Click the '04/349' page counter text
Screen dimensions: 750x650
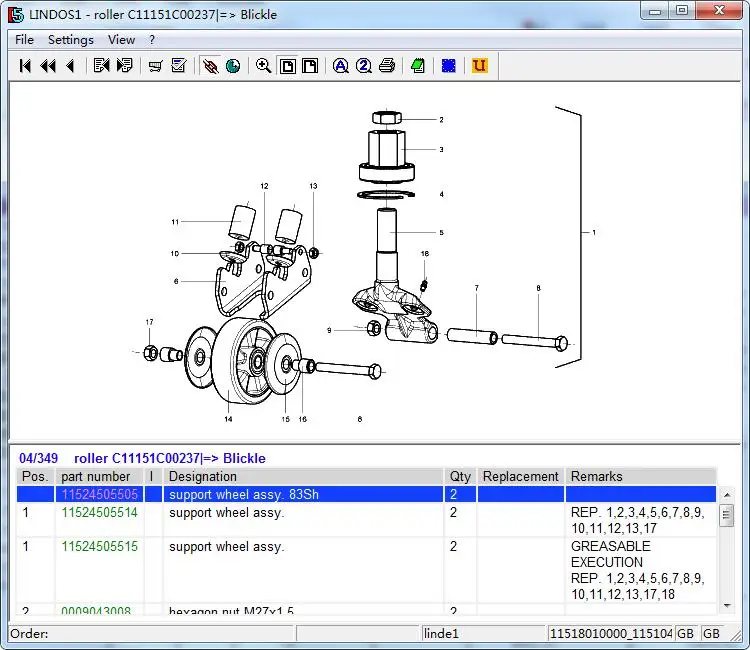[x=38, y=458]
